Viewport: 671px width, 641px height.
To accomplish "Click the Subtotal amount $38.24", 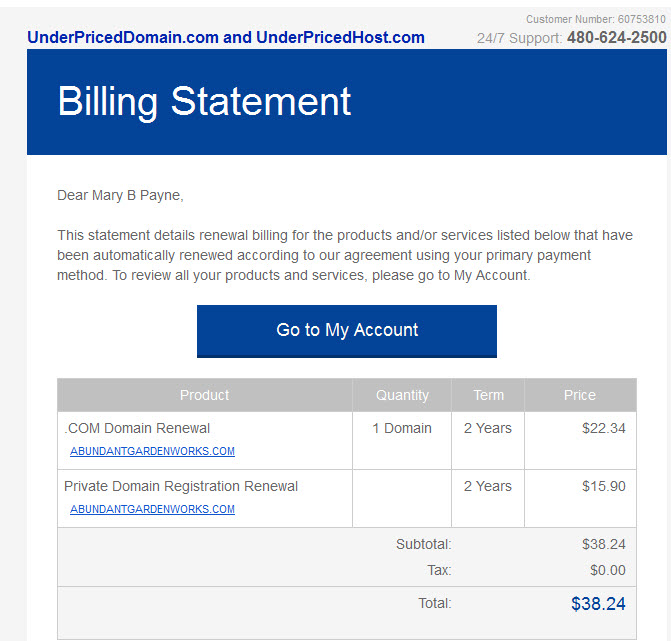I will tap(603, 544).
